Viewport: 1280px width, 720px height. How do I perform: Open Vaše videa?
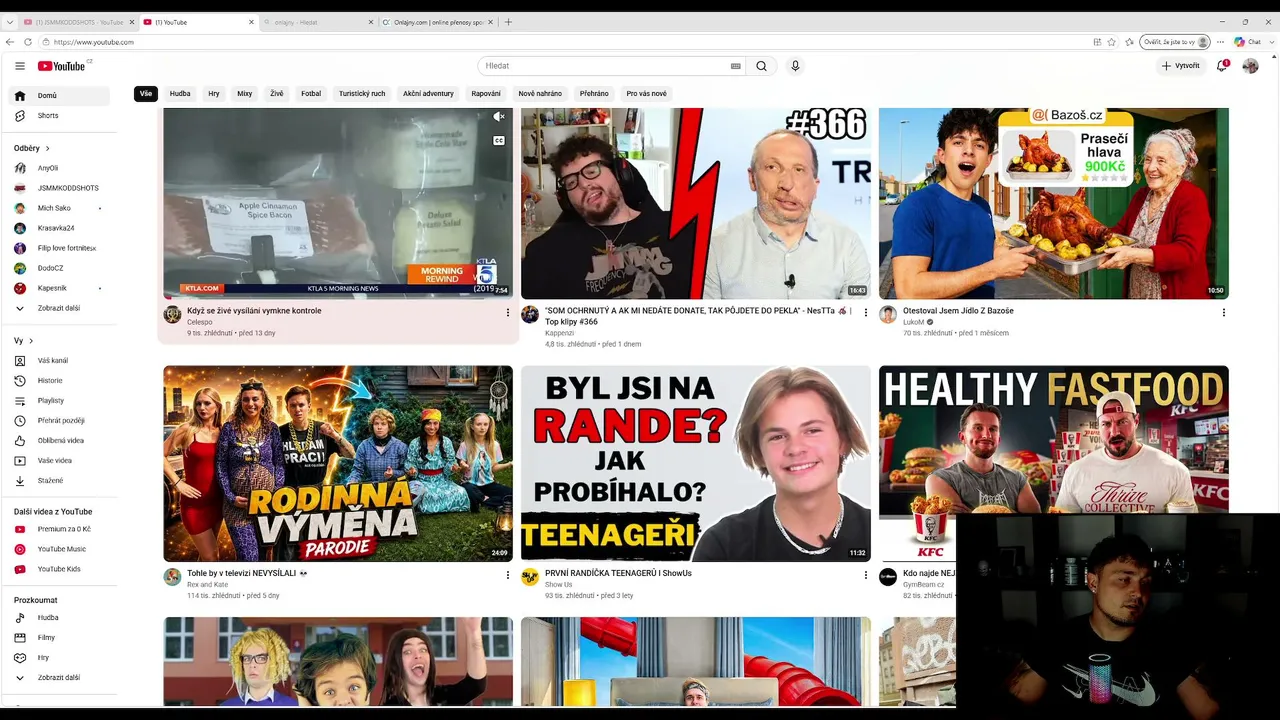(x=59, y=461)
